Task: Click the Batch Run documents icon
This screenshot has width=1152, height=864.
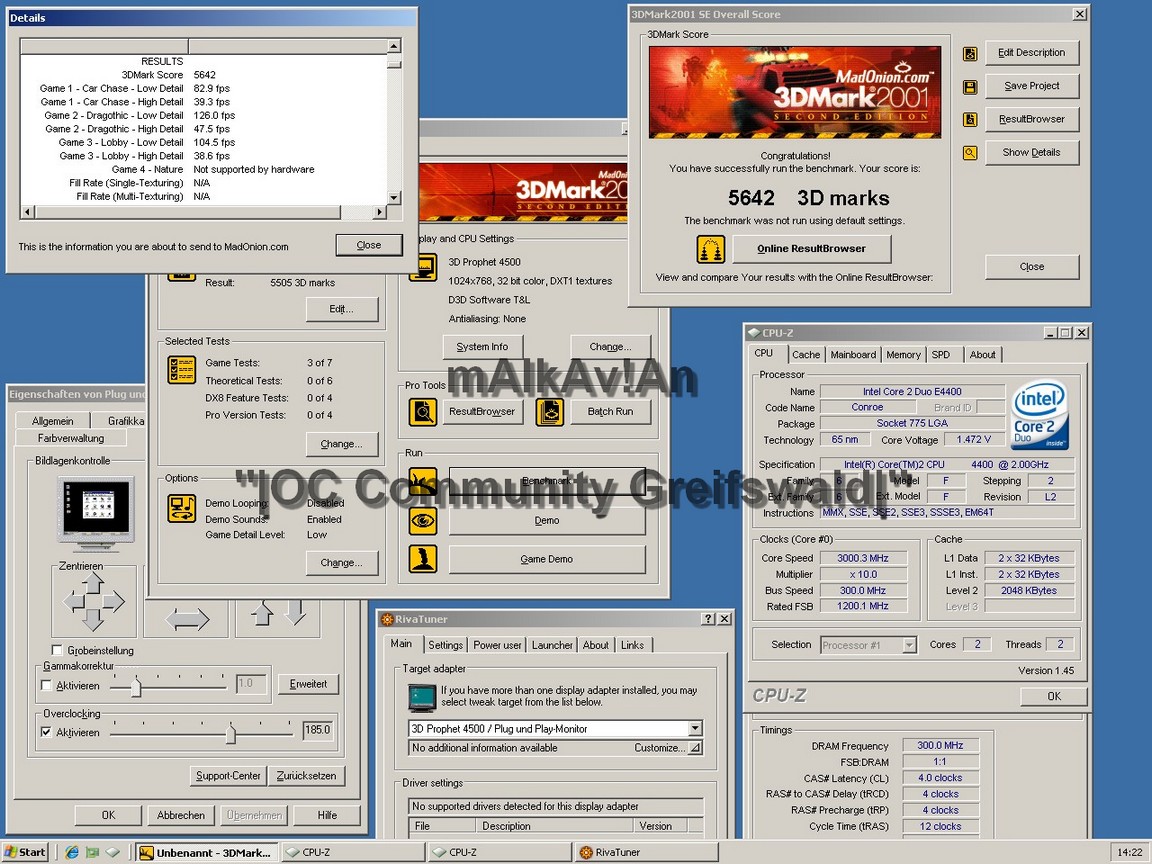Action: 550,412
